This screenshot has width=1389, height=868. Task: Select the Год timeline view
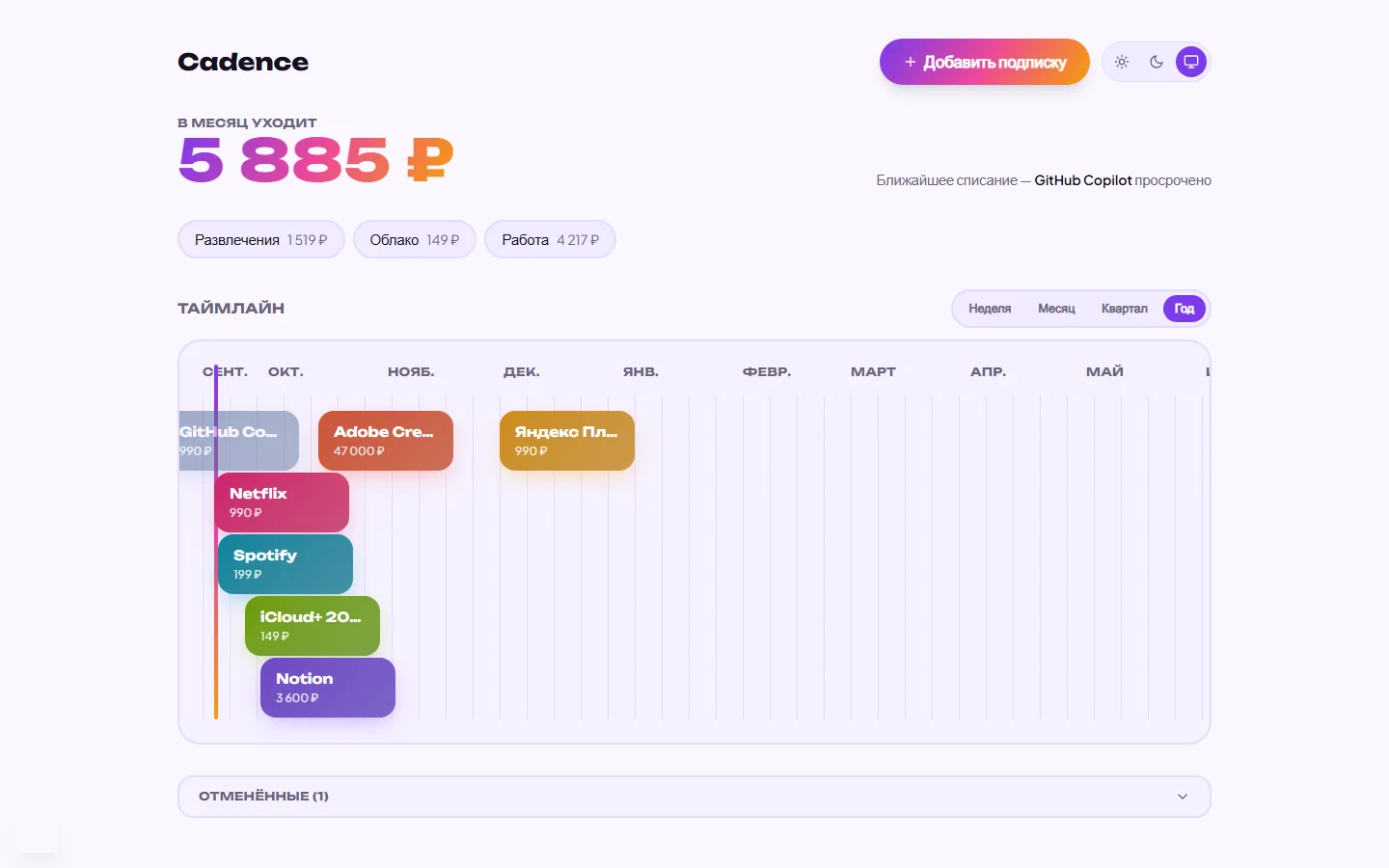[x=1185, y=309]
